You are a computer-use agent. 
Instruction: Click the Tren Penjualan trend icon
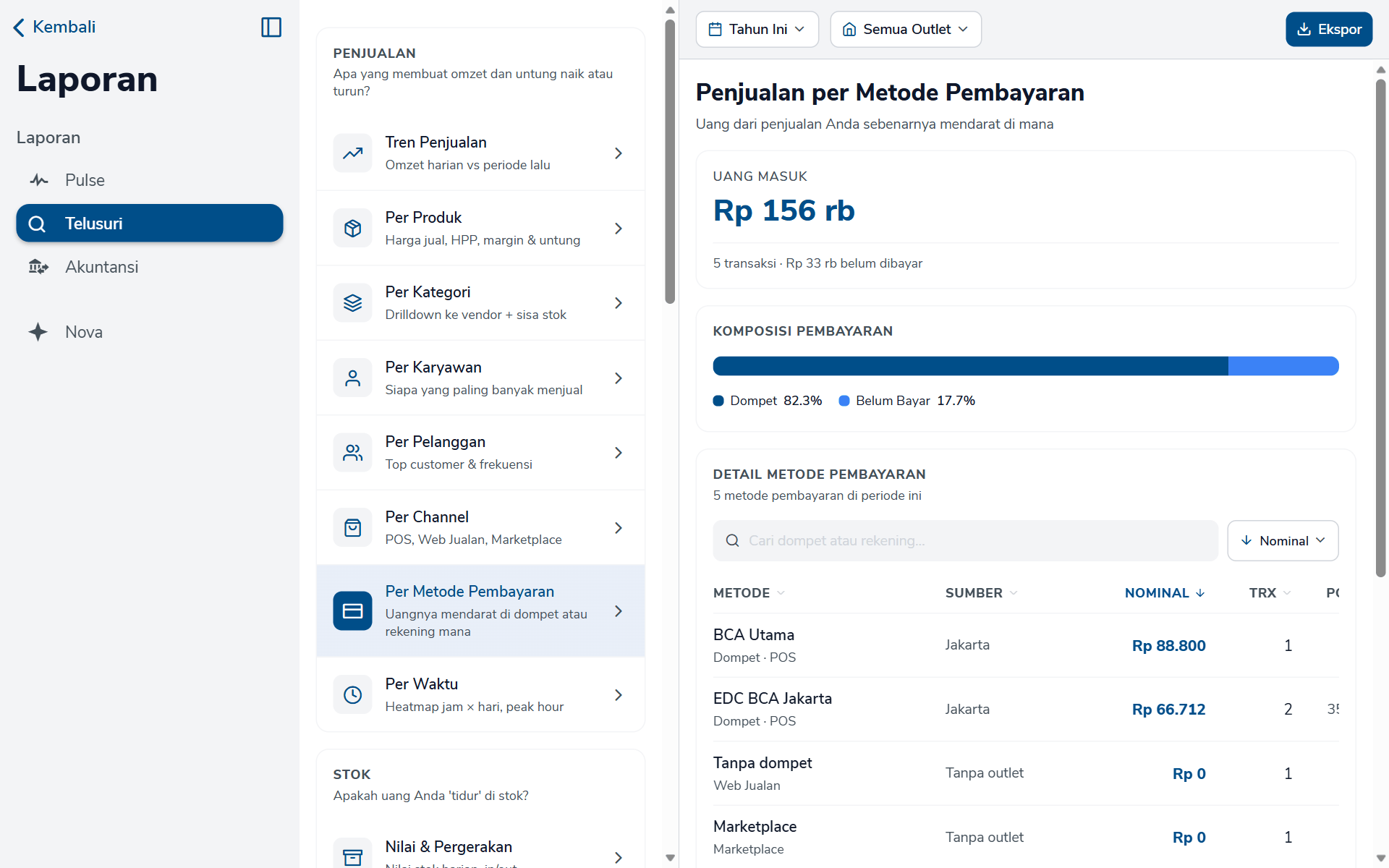click(352, 153)
